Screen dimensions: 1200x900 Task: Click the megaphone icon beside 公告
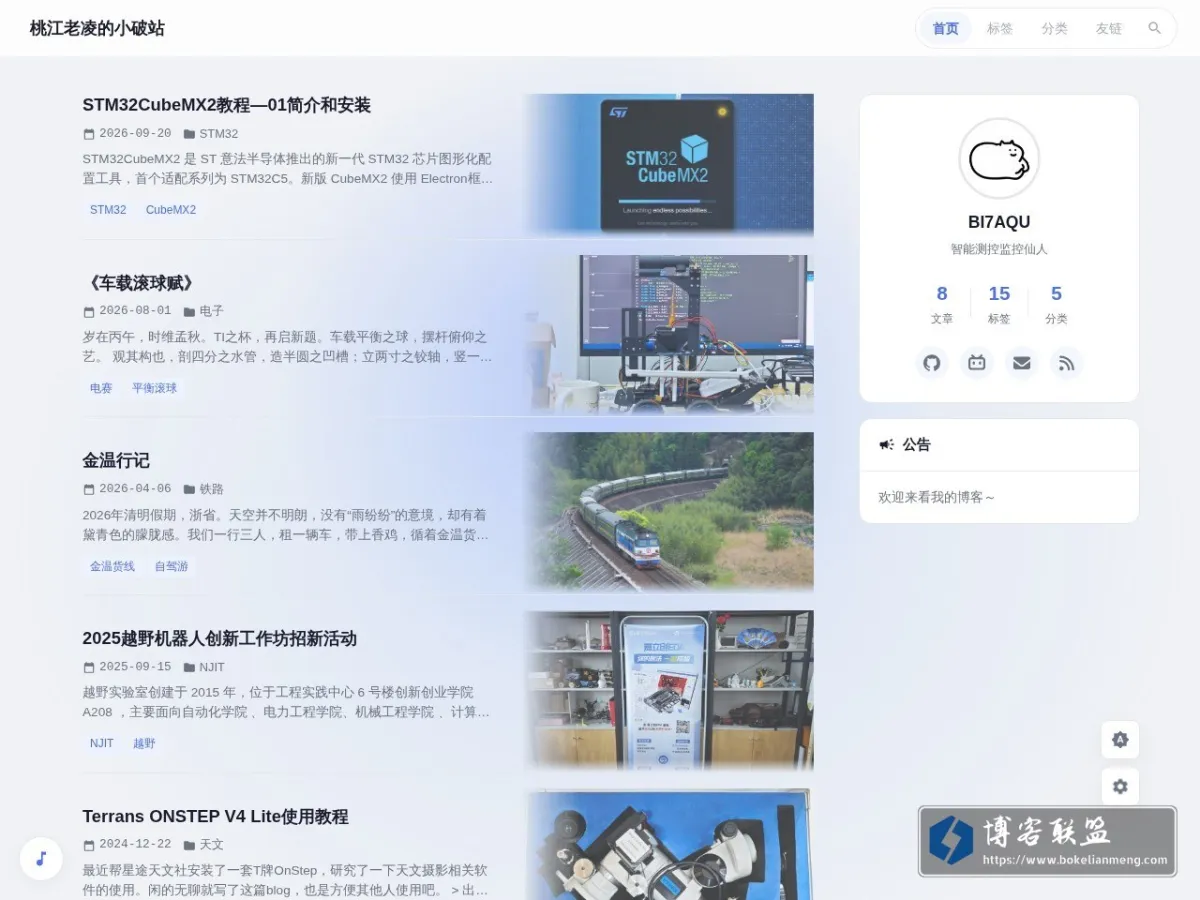(886, 445)
